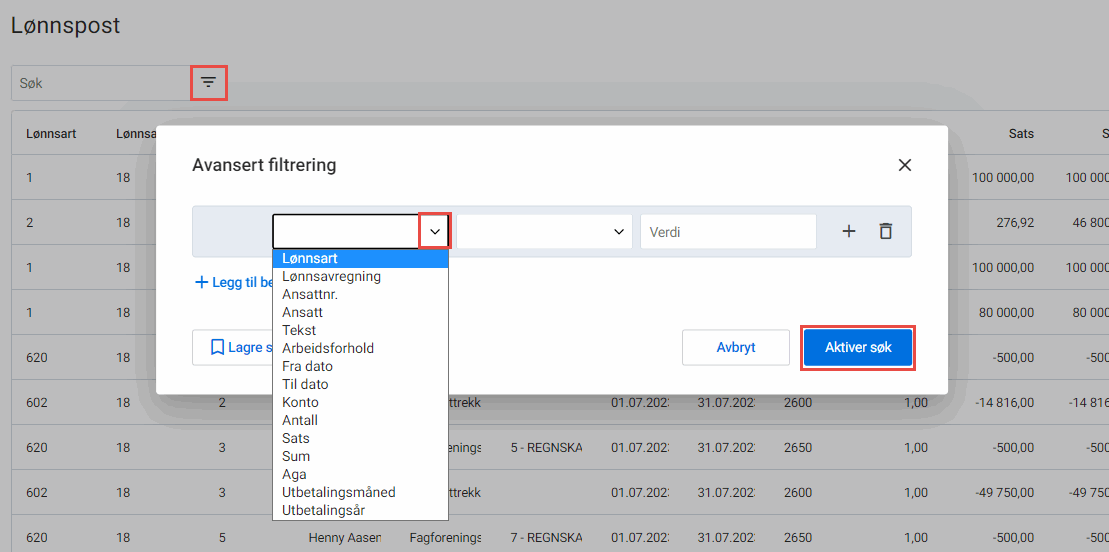Click the Avbryt button

tap(735, 348)
